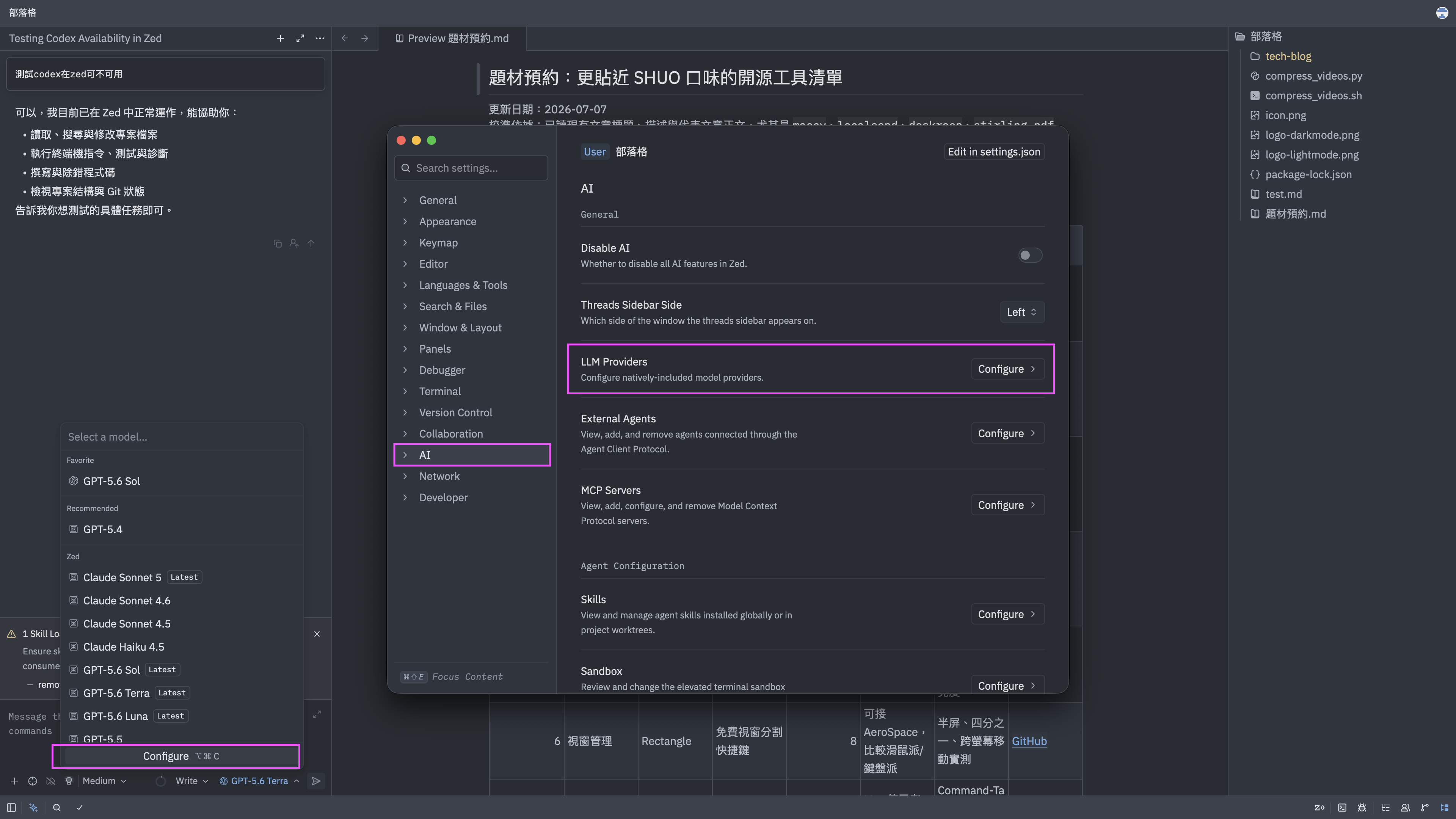Image resolution: width=1456 pixels, height=819 pixels.
Task: Open the collaboration panel people icon
Action: tap(1405, 808)
